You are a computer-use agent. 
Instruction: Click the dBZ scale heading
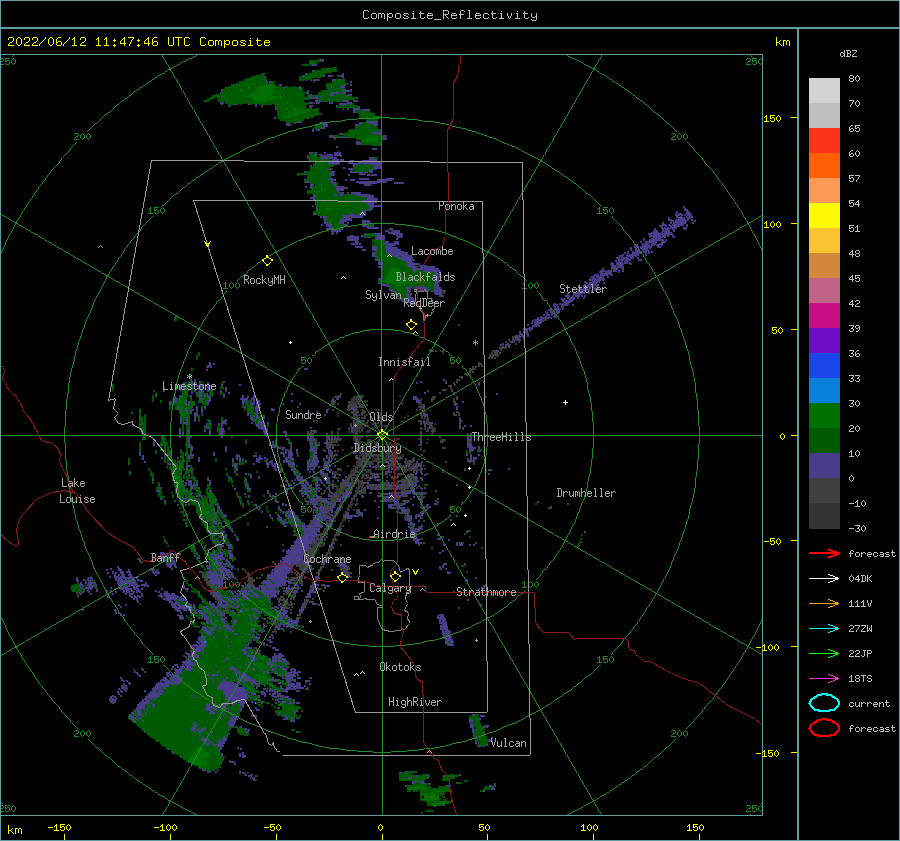tap(848, 53)
